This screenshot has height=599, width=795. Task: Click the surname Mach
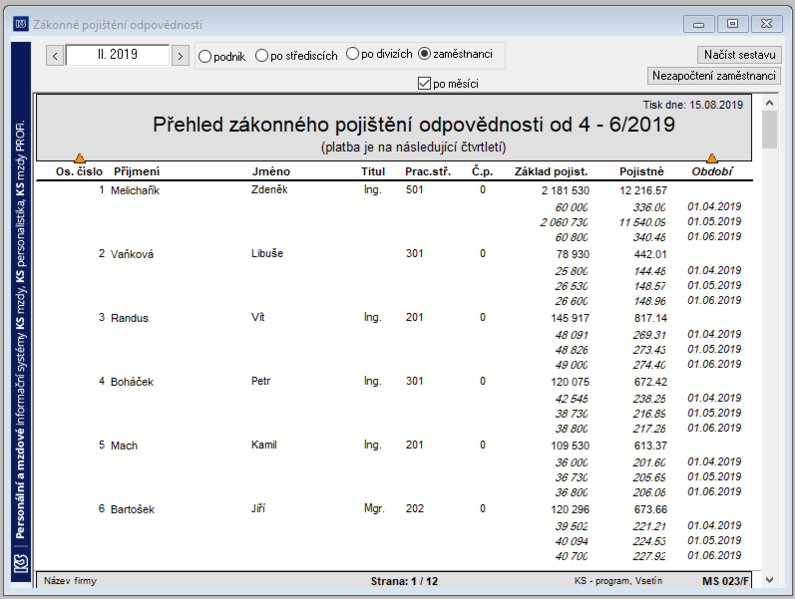coord(124,446)
